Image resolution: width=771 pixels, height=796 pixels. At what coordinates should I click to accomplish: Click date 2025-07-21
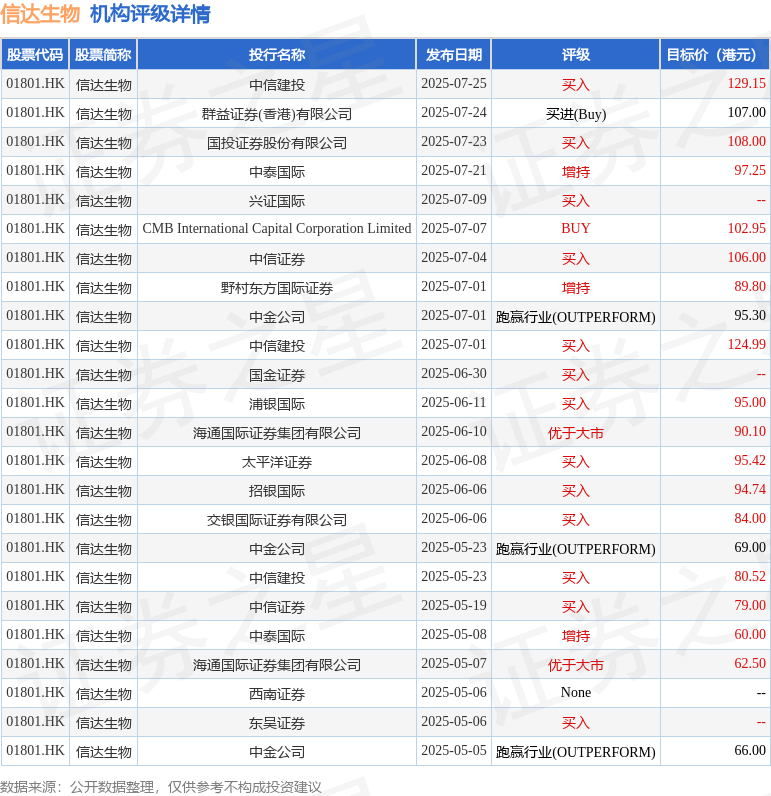(454, 170)
